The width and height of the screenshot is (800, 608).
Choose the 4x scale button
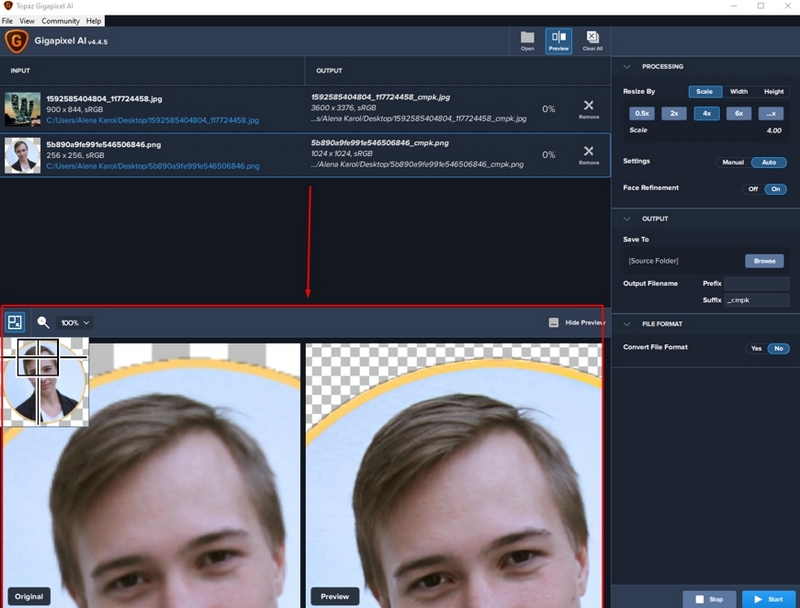click(x=707, y=113)
